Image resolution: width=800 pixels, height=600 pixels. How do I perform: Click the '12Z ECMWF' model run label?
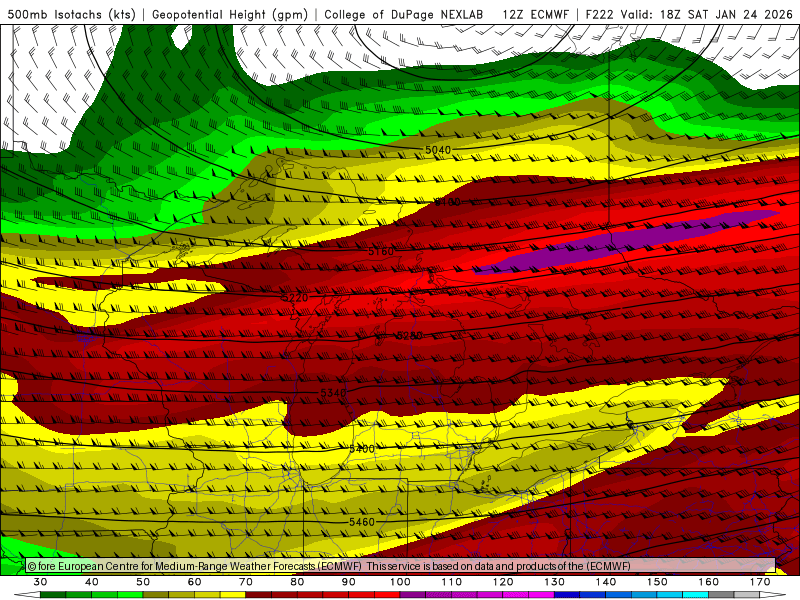[x=535, y=14]
